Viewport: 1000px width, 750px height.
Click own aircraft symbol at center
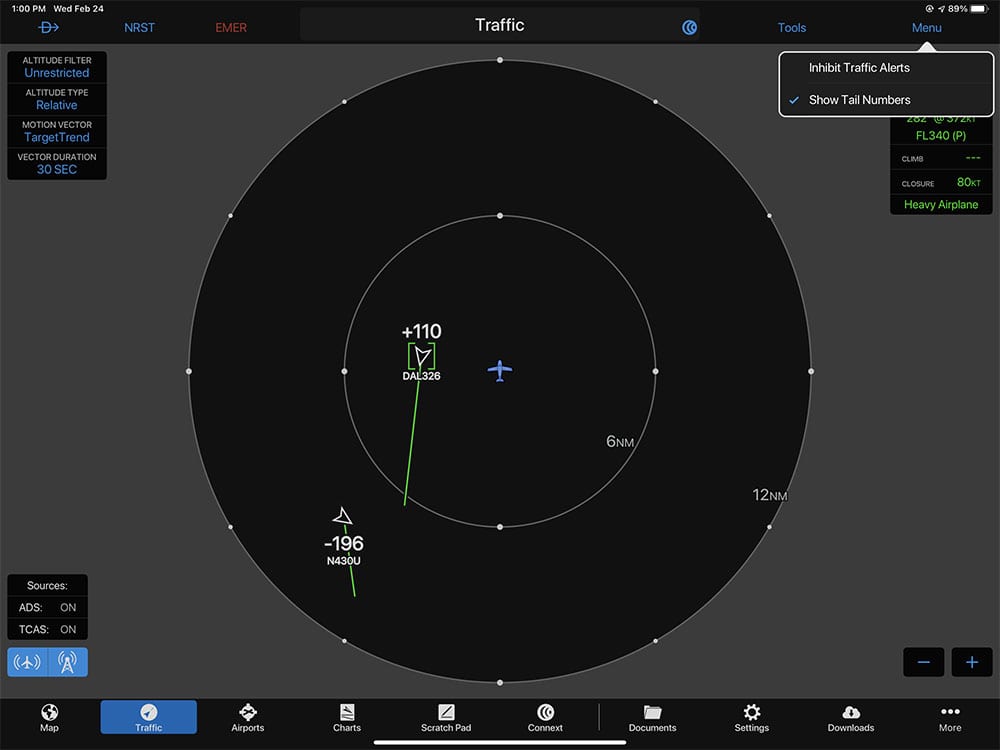(500, 371)
